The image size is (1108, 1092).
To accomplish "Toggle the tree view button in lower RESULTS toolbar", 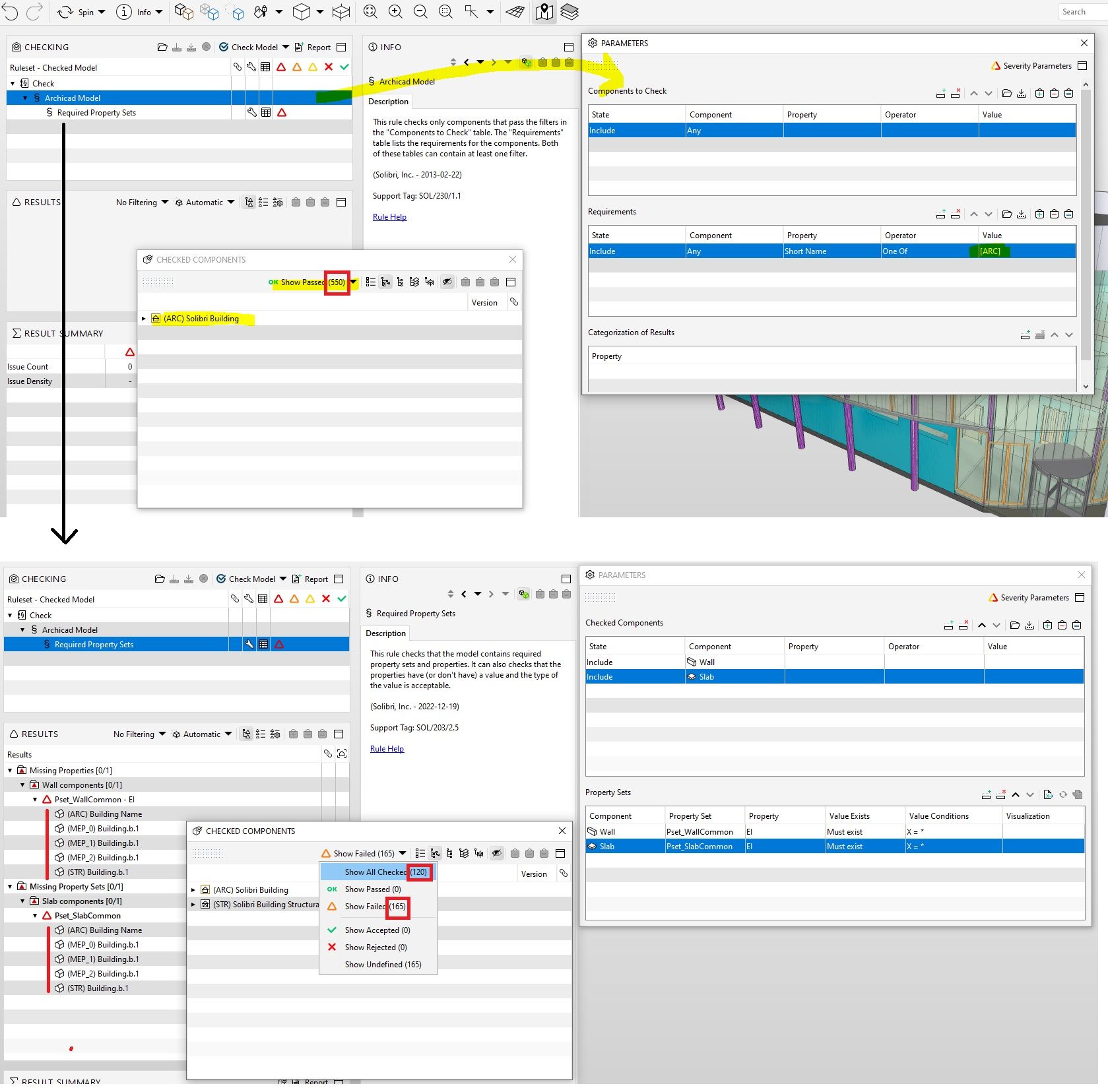I will click(x=246, y=734).
